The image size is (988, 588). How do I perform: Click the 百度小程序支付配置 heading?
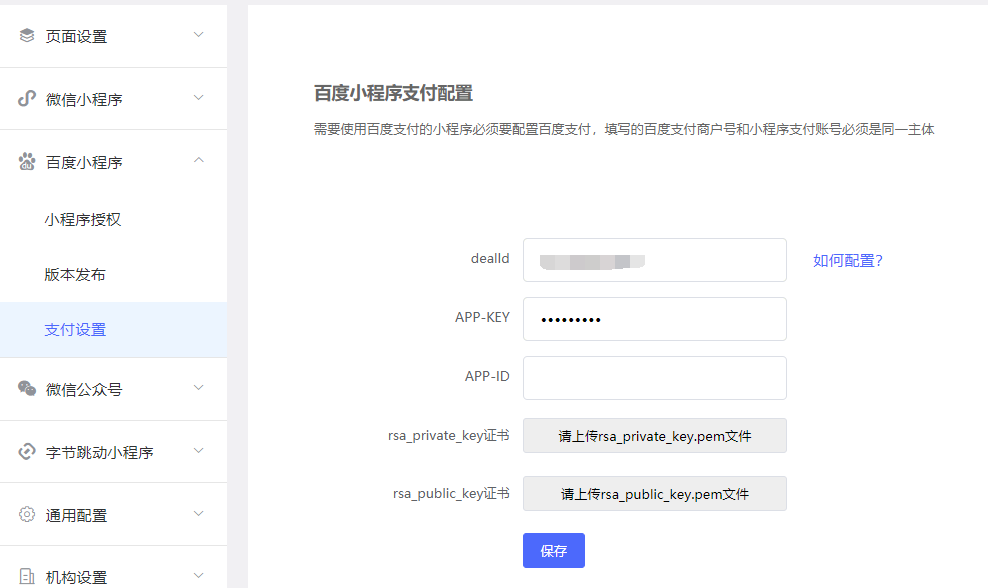[393, 93]
